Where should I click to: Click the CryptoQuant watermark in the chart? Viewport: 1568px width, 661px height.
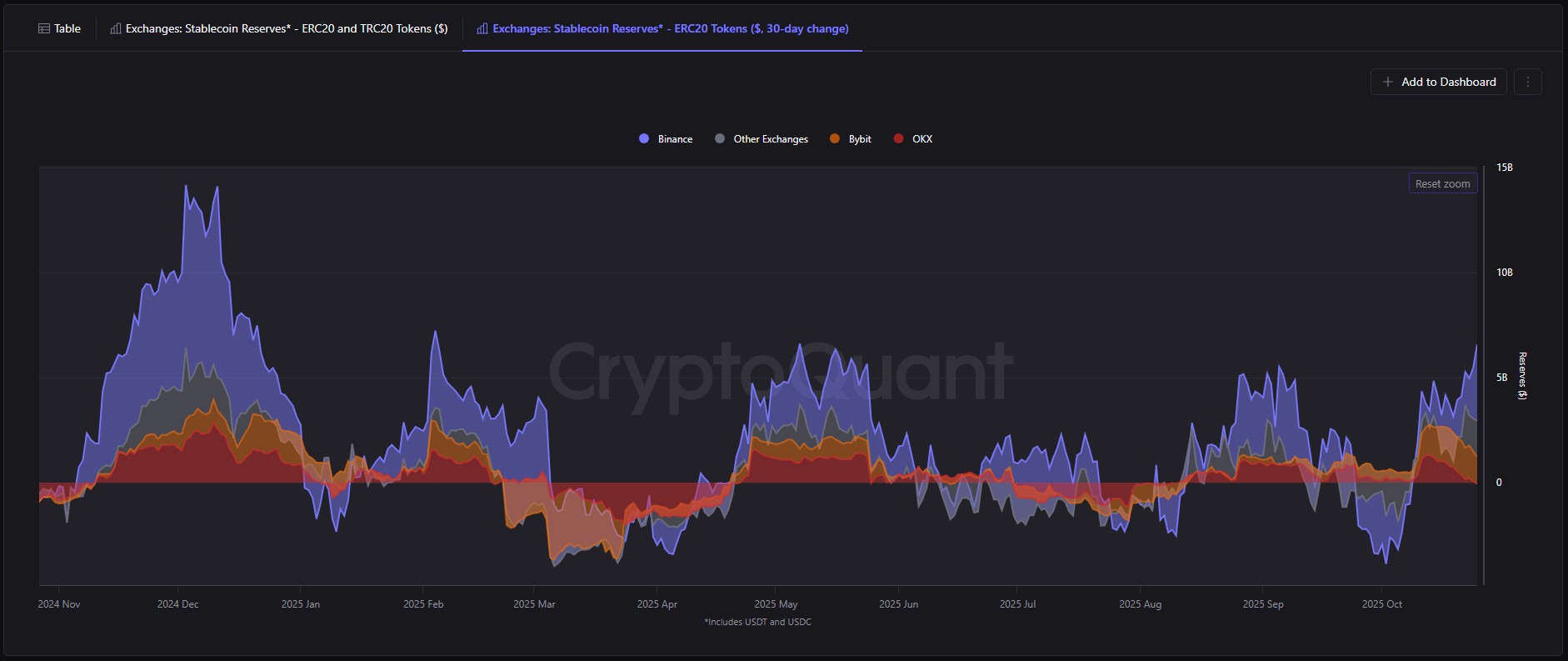(780, 373)
